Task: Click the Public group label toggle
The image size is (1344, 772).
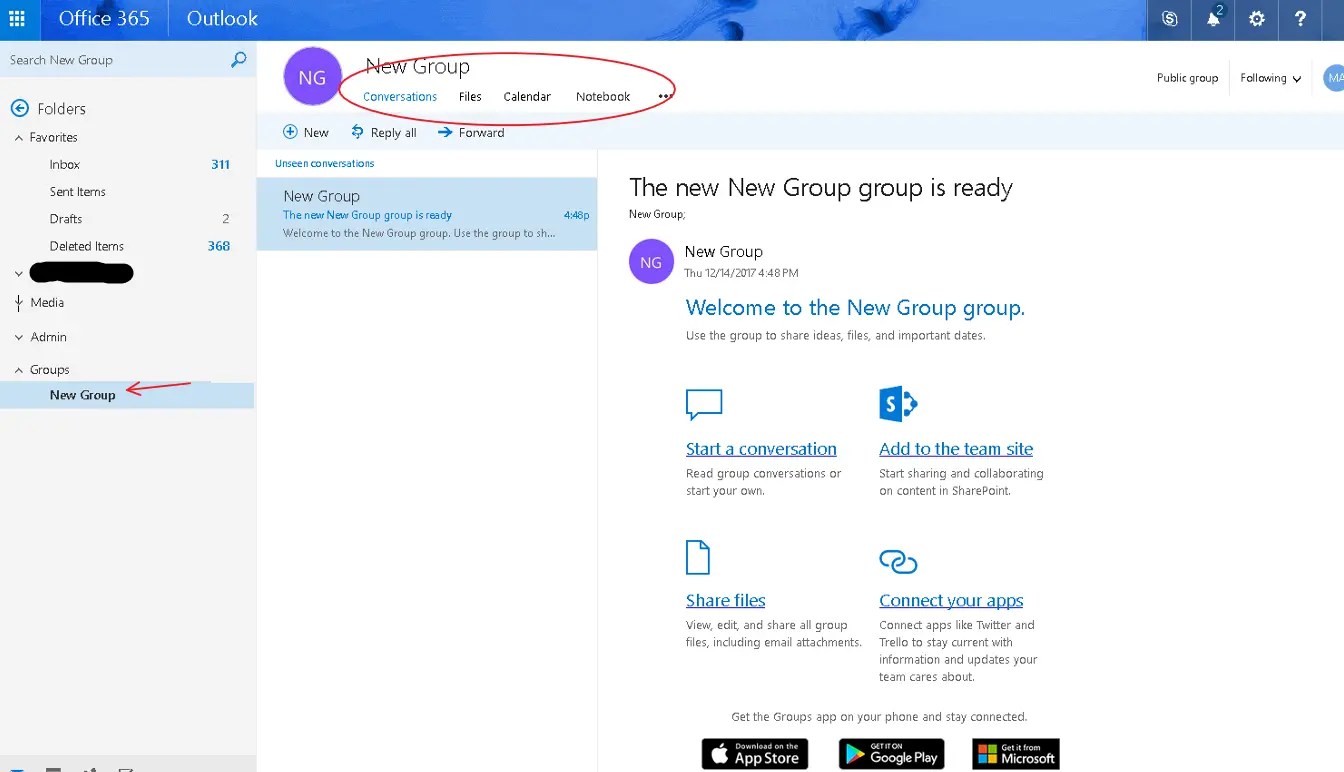Action: click(1187, 77)
